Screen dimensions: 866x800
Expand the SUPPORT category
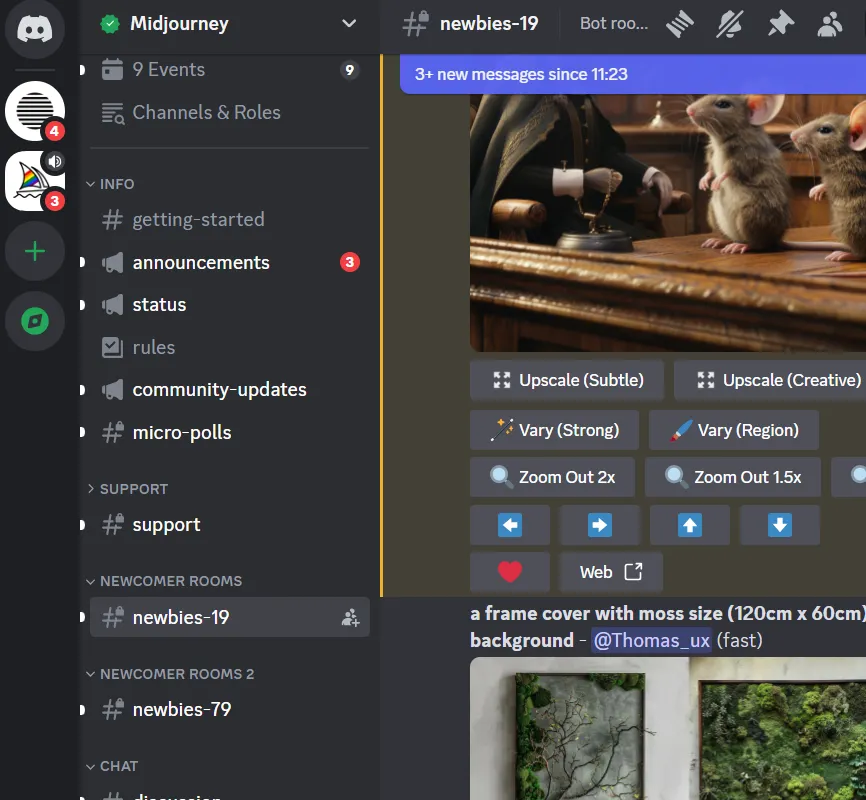[128, 489]
